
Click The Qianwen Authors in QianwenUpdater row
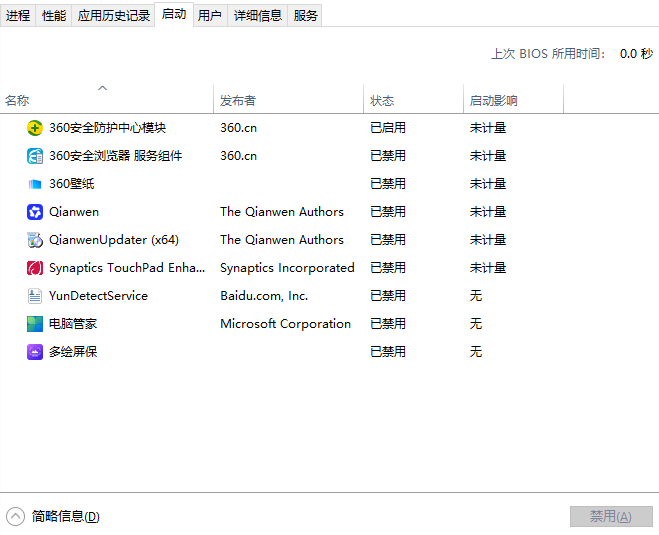pos(282,240)
